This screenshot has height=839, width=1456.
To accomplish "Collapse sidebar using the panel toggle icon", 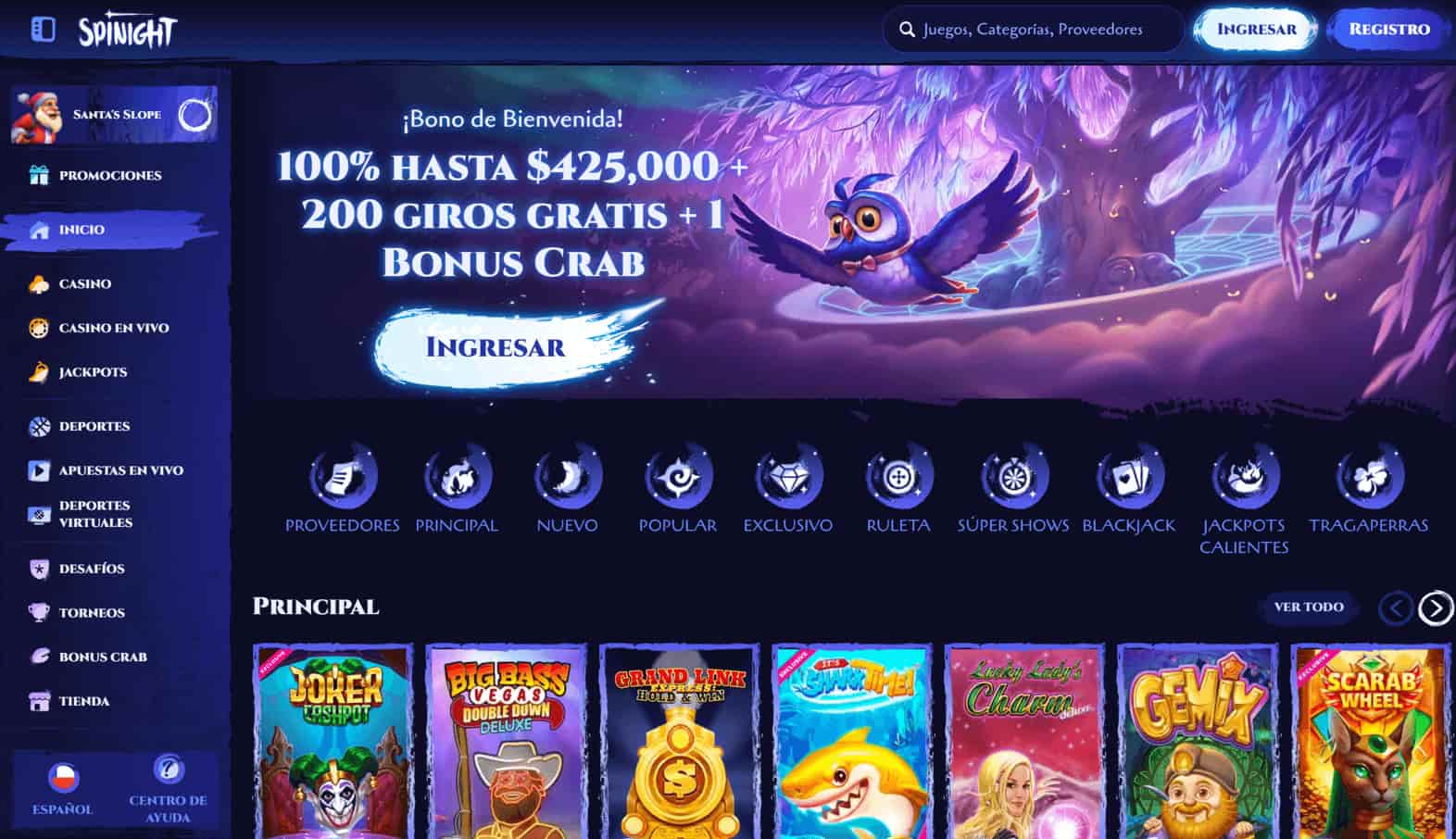I will pyautogui.click(x=43, y=30).
